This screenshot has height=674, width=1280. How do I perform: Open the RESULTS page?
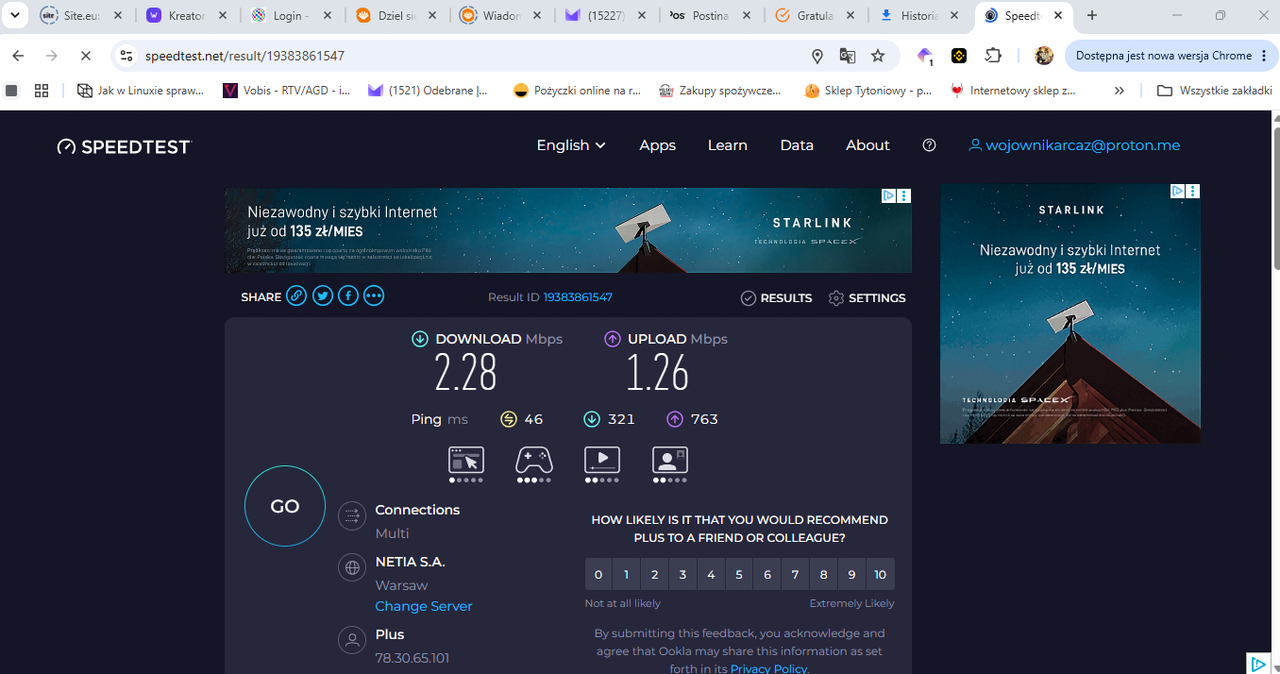click(x=776, y=298)
